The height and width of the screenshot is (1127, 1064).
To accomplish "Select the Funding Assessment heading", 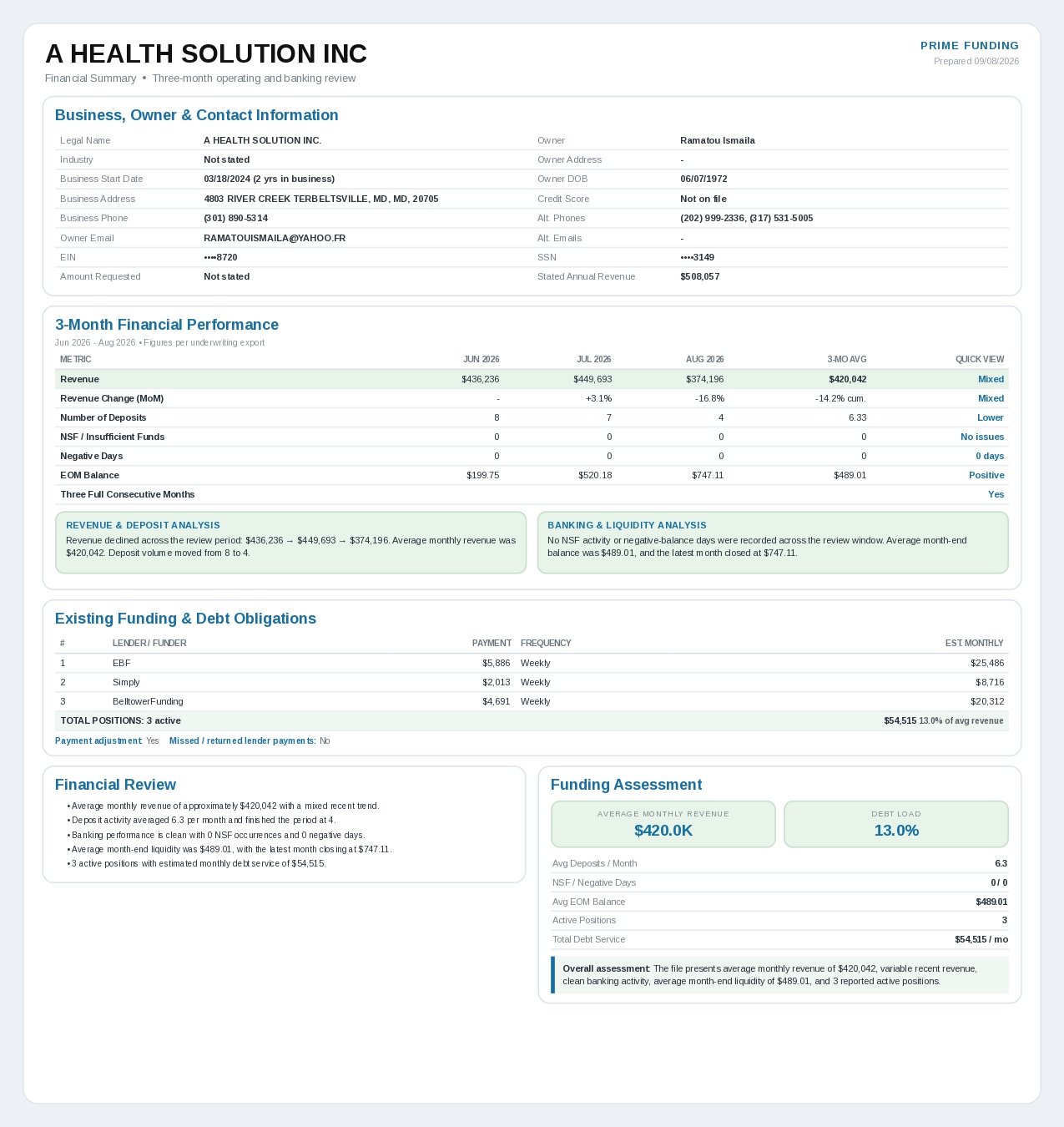I will coord(626,785).
